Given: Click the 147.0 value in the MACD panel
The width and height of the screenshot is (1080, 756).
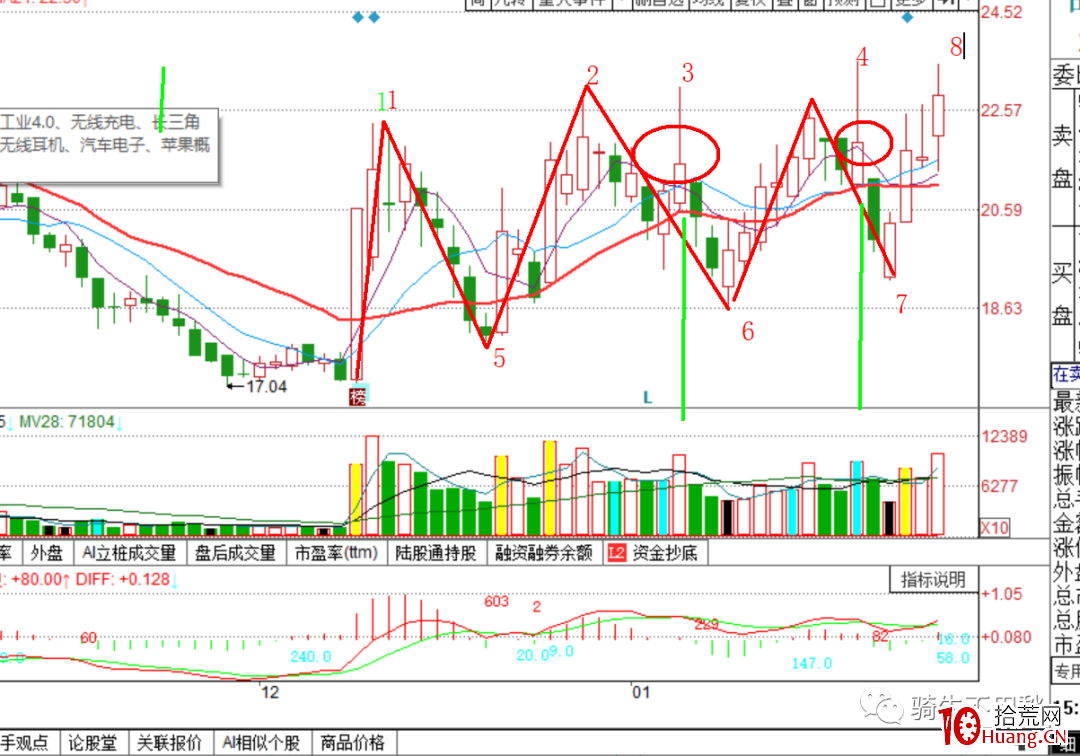Looking at the screenshot, I should point(812,664).
